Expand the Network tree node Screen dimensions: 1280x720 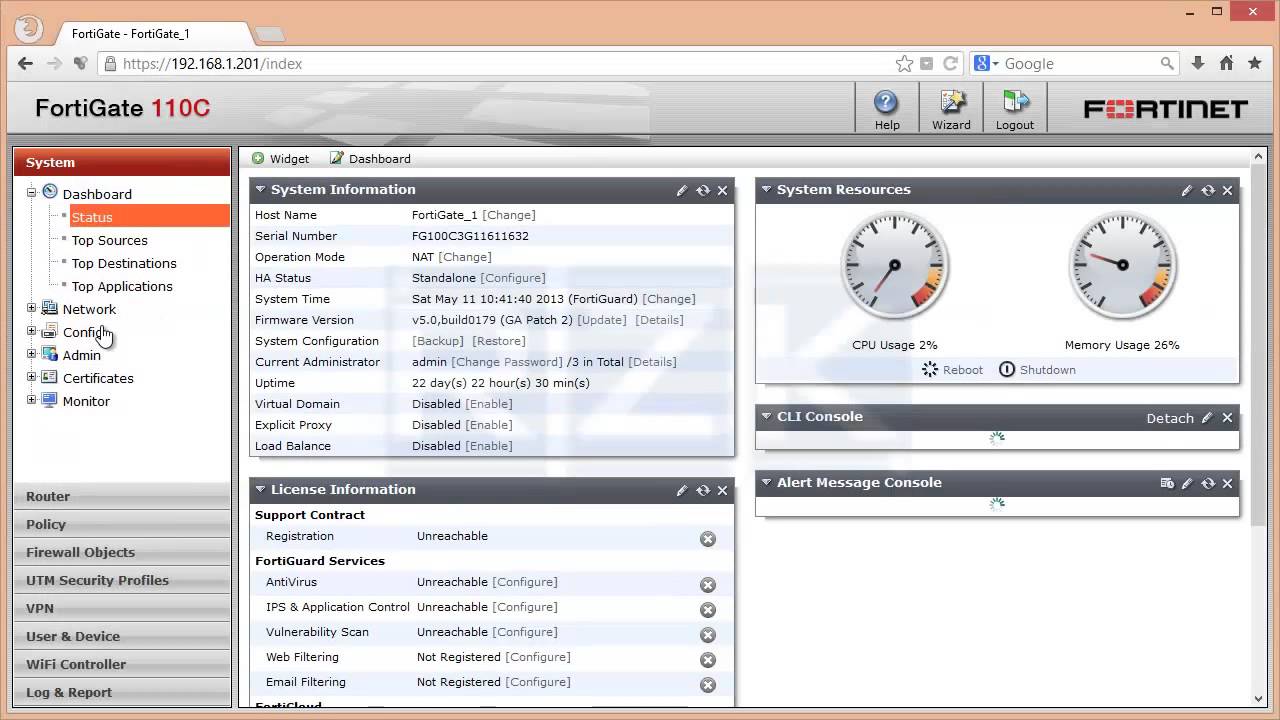(x=31, y=308)
